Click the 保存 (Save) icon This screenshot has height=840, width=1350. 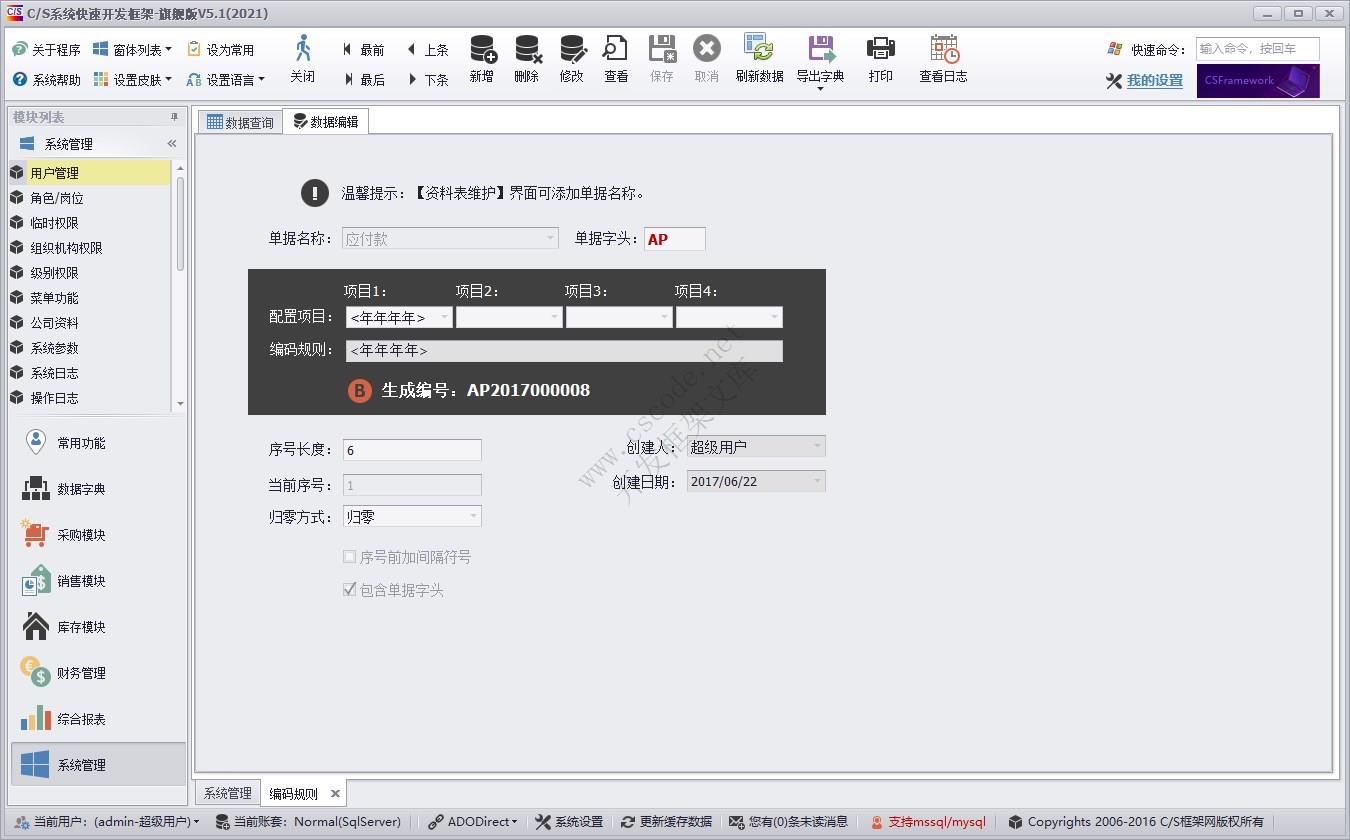(x=661, y=60)
